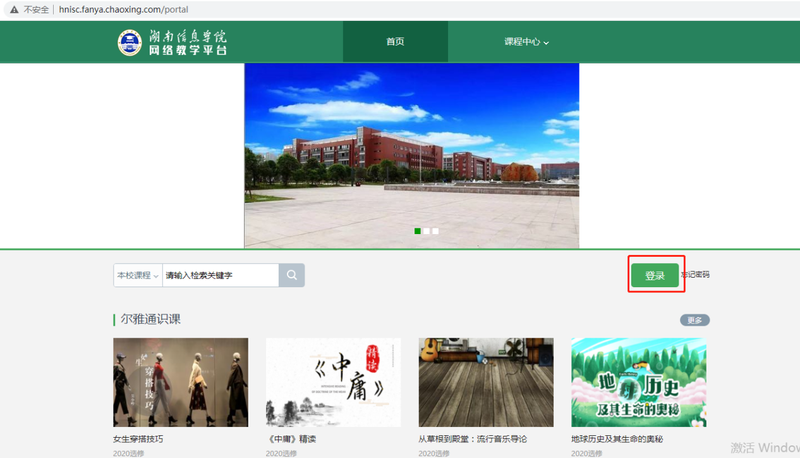The image size is (800, 458).
Task: Select the first green carousel dot
Action: [x=417, y=231]
